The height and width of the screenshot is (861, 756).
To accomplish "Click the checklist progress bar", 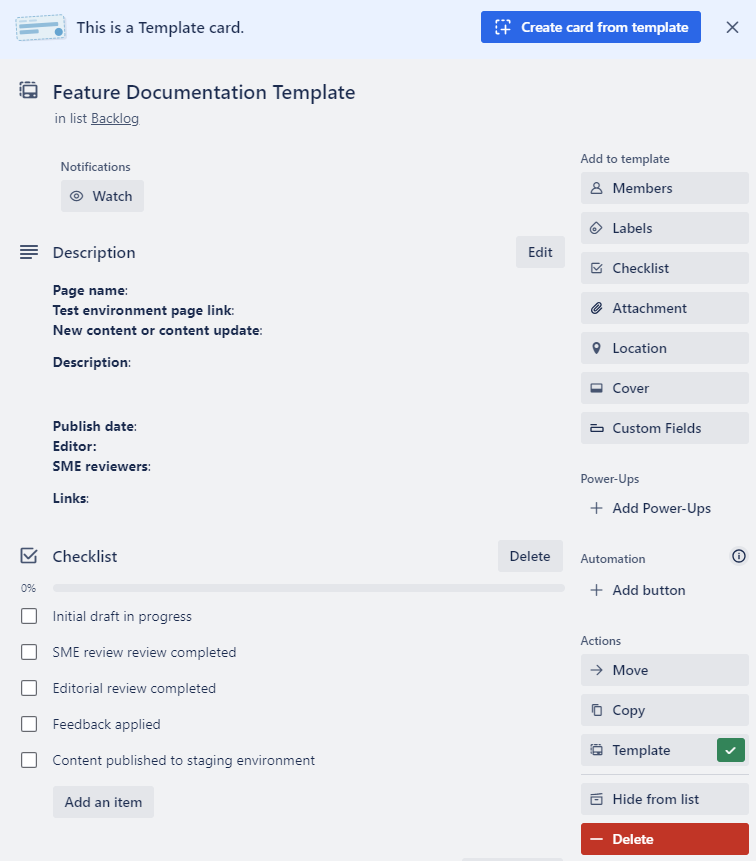I will [308, 588].
